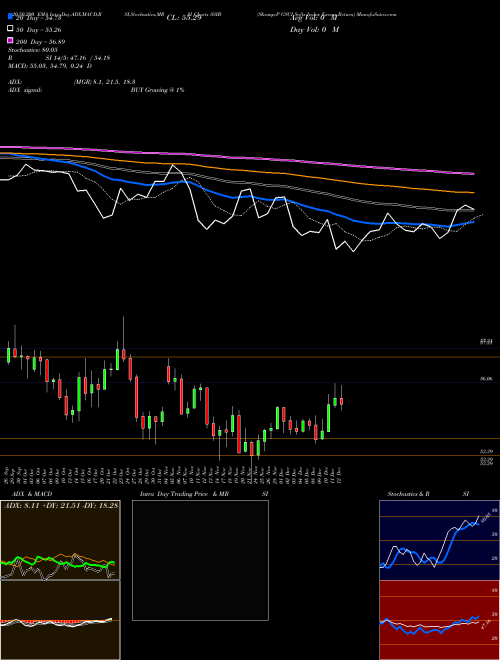Image resolution: width=500 pixels, height=660 pixels.
Task: Click the 'CL: 55.29' closing price label
Action: point(184,18)
